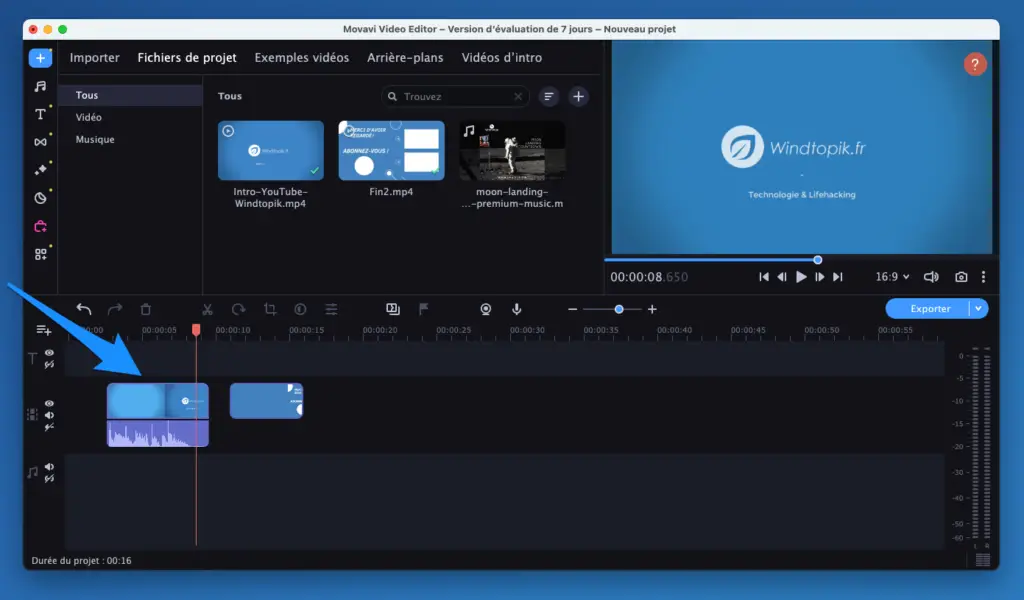Skip to the previous clip
This screenshot has height=600, width=1024.
763,277
